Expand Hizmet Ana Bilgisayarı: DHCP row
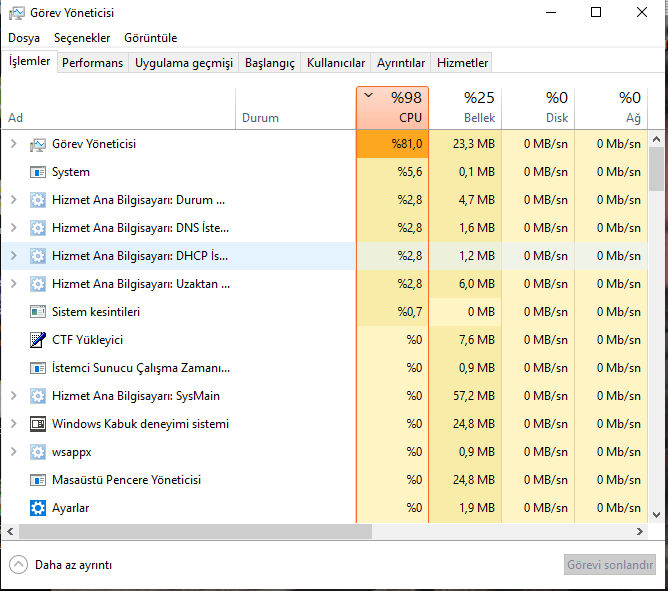Screen dimensions: 668x591 (13, 256)
